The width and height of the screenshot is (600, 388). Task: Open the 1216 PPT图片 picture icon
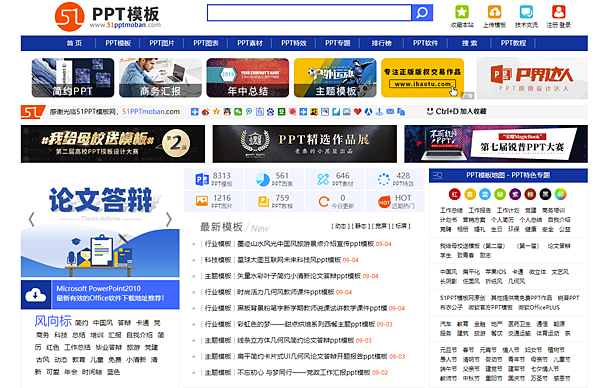click(x=202, y=201)
